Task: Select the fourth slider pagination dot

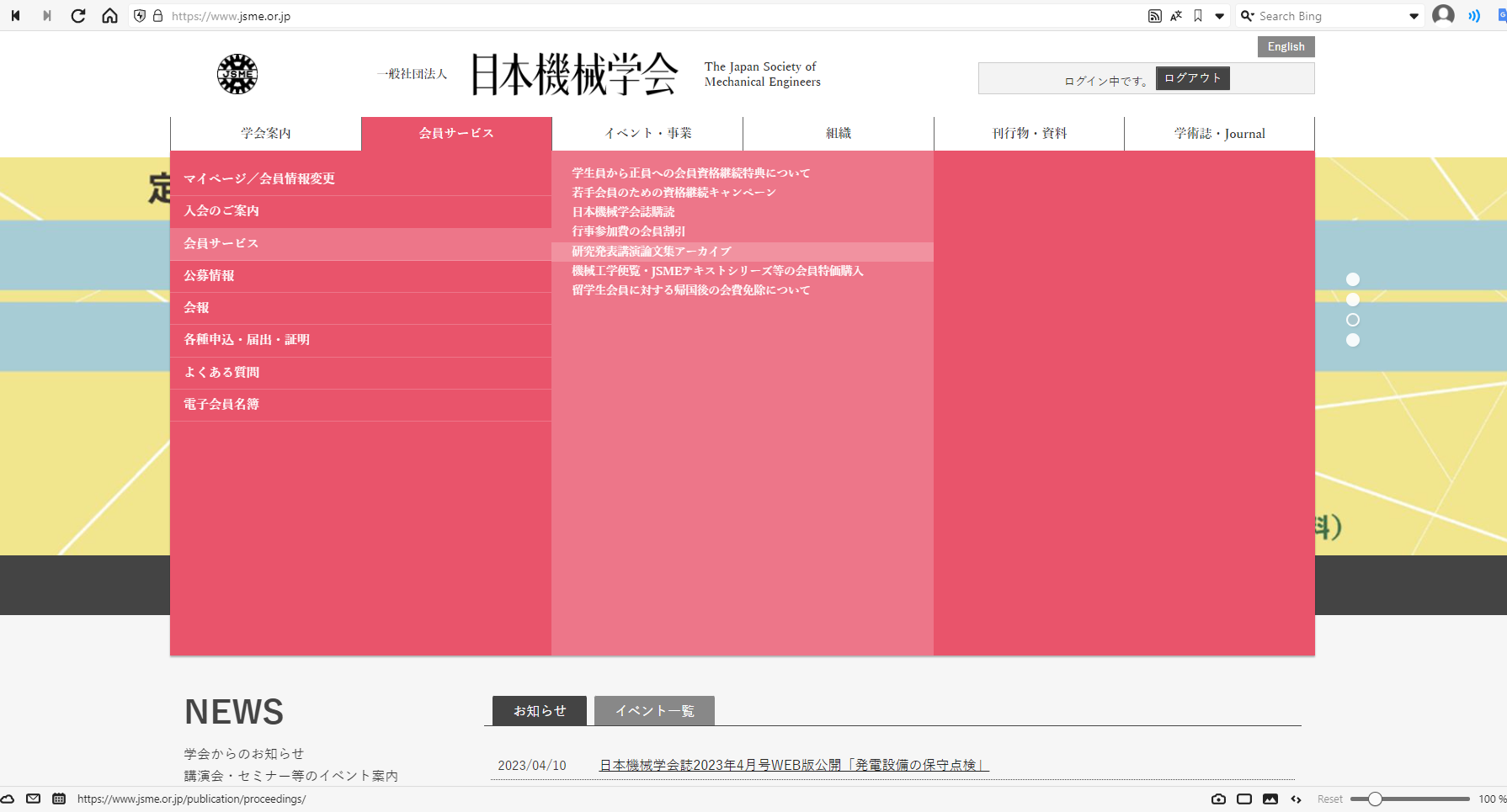Action: (1353, 340)
